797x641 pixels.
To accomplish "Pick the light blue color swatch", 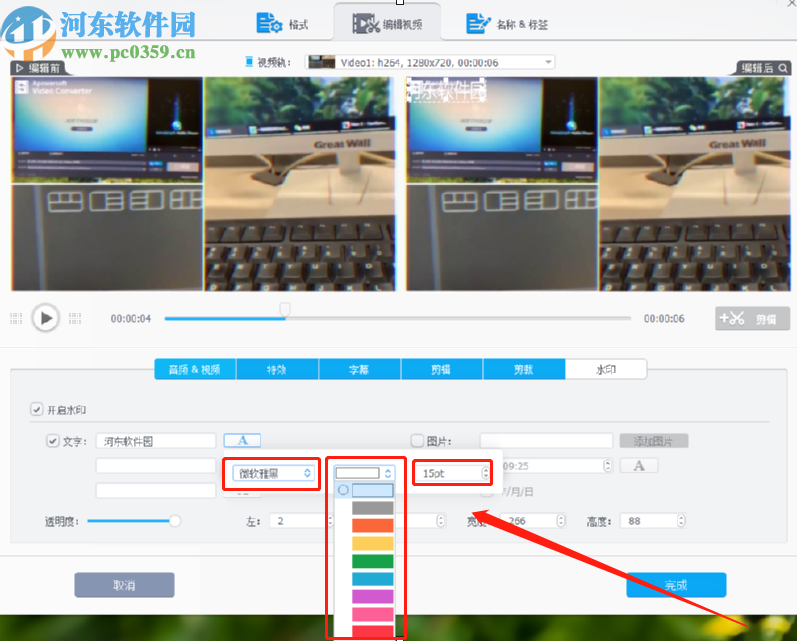I will 373,490.
